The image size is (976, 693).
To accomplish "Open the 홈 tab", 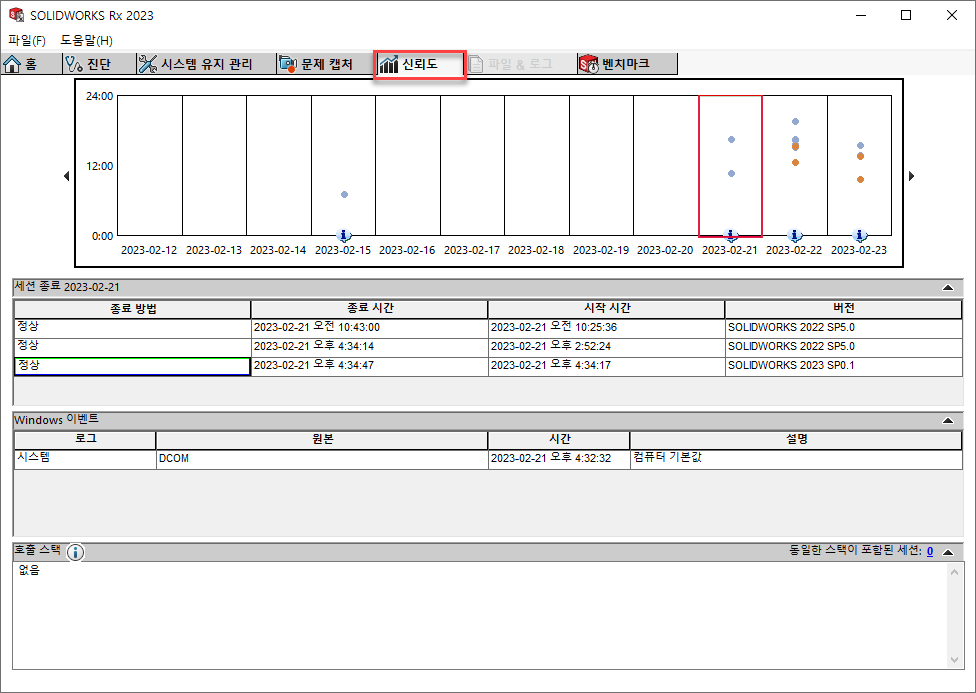I will pyautogui.click(x=31, y=64).
